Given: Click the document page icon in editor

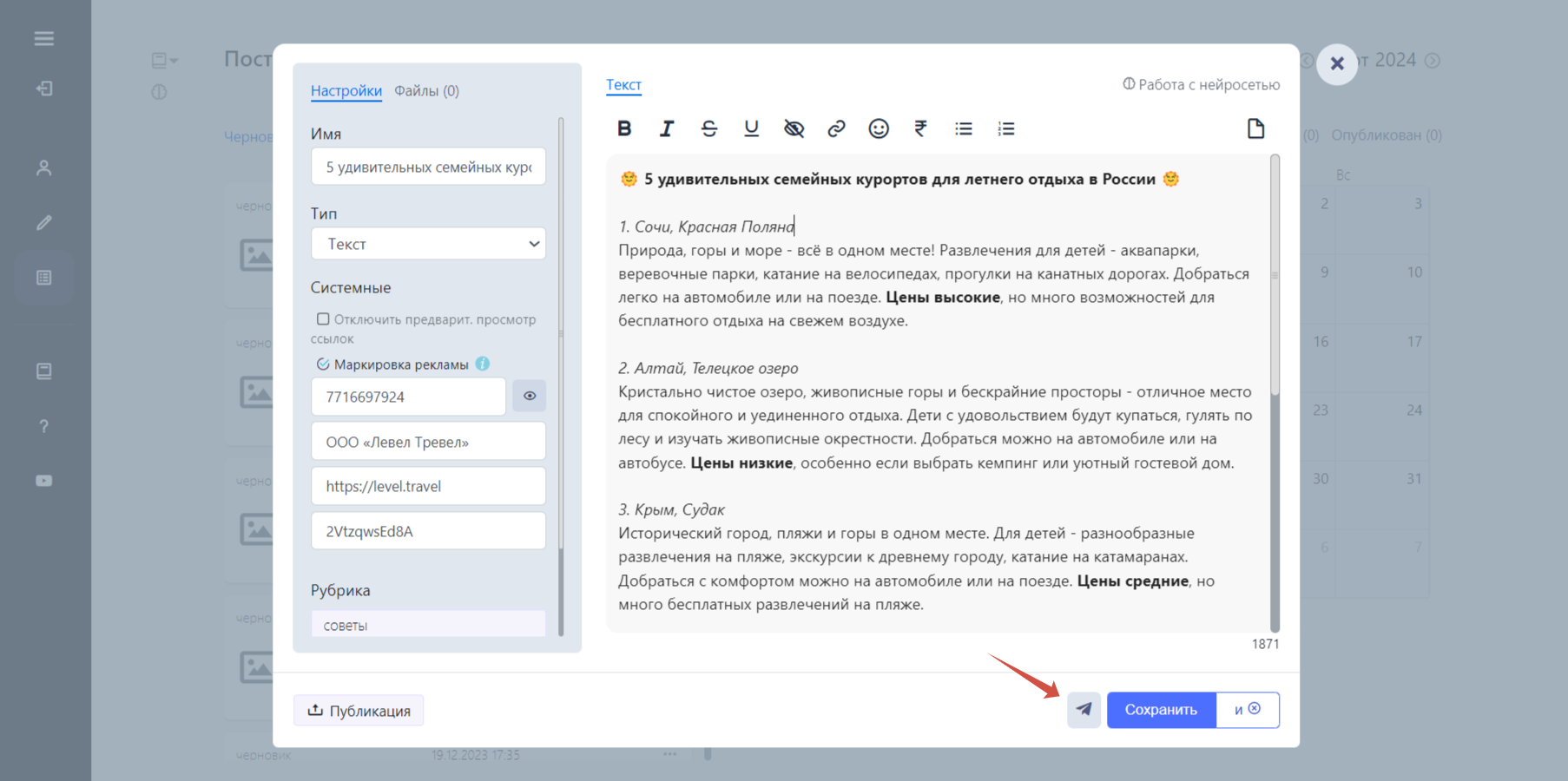Looking at the screenshot, I should pos(1255,128).
